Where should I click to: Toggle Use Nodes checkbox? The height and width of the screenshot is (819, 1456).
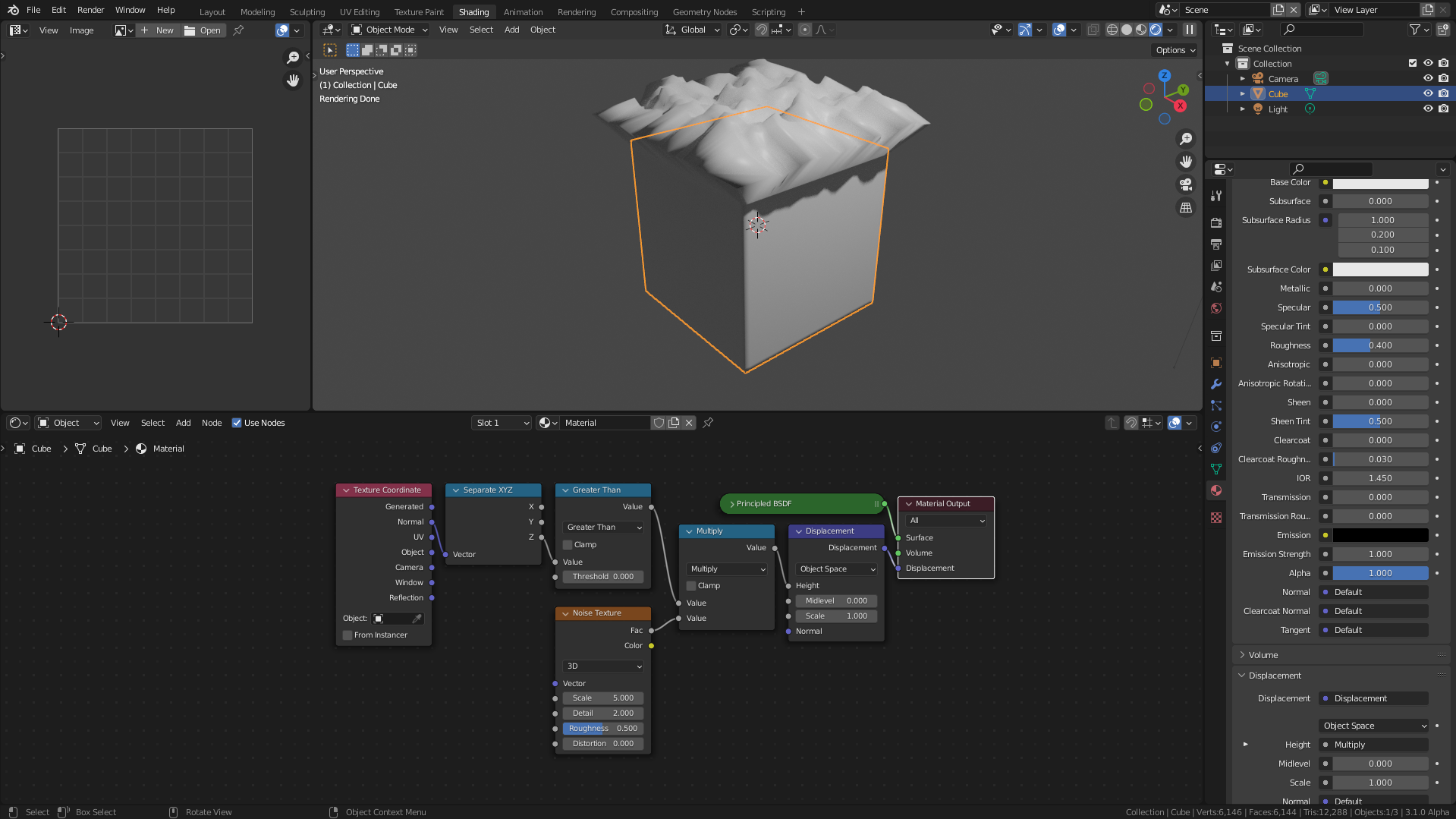pyautogui.click(x=237, y=423)
